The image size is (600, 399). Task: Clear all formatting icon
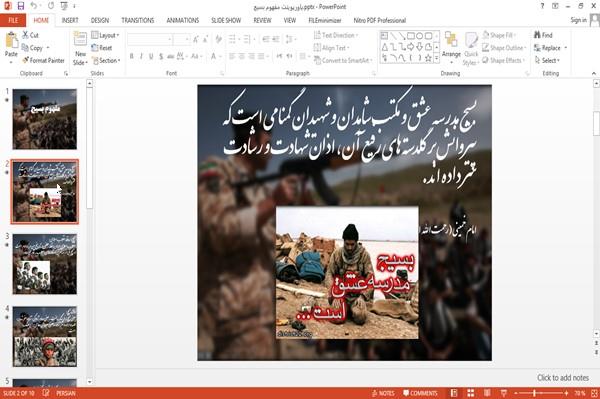tap(219, 39)
